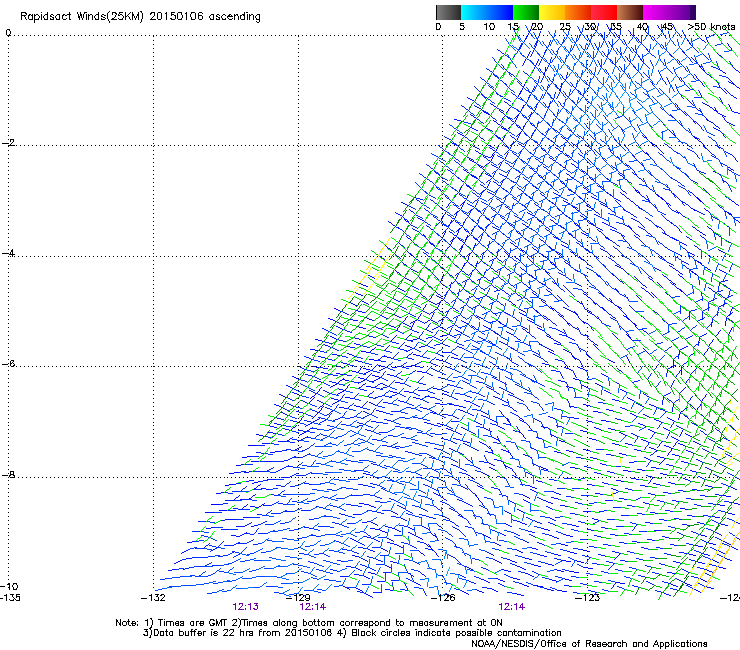
Task: Click the '-132' longitude axis label
Action: coord(153,598)
